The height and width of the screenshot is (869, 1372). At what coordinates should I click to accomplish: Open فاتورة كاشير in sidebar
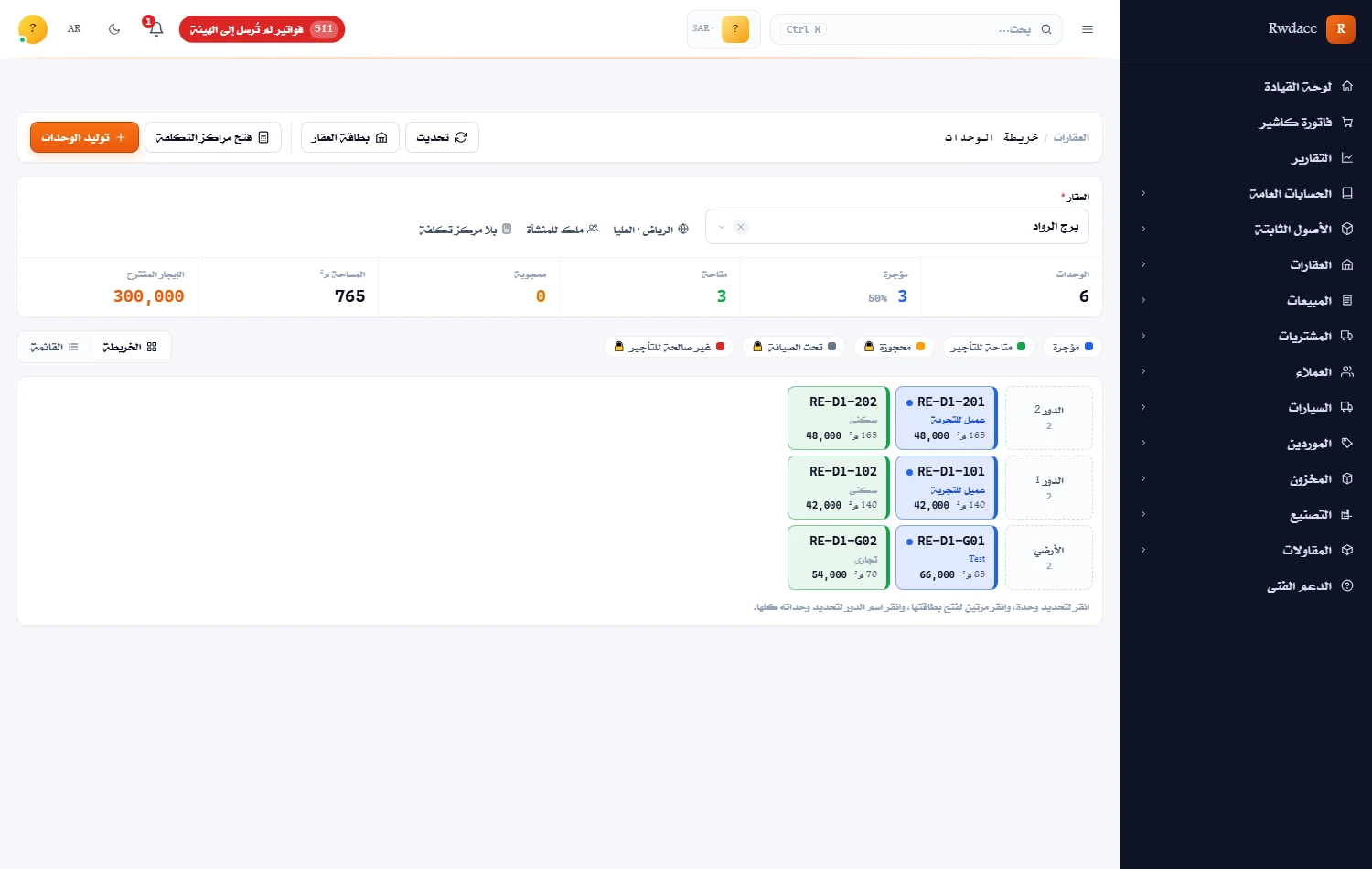(1246, 123)
